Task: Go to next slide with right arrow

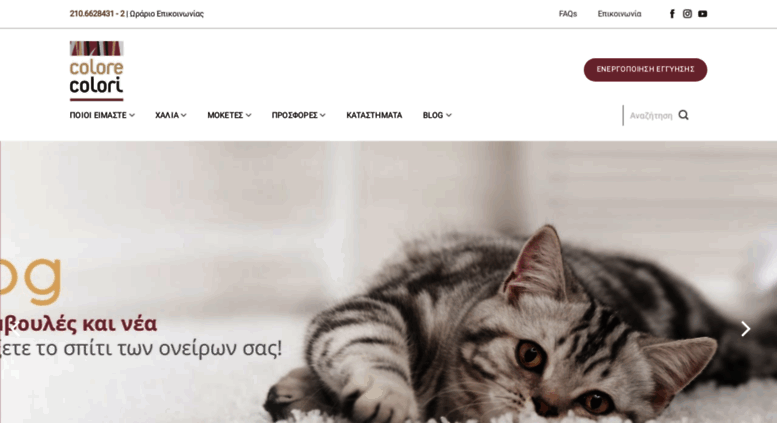Action: point(745,328)
